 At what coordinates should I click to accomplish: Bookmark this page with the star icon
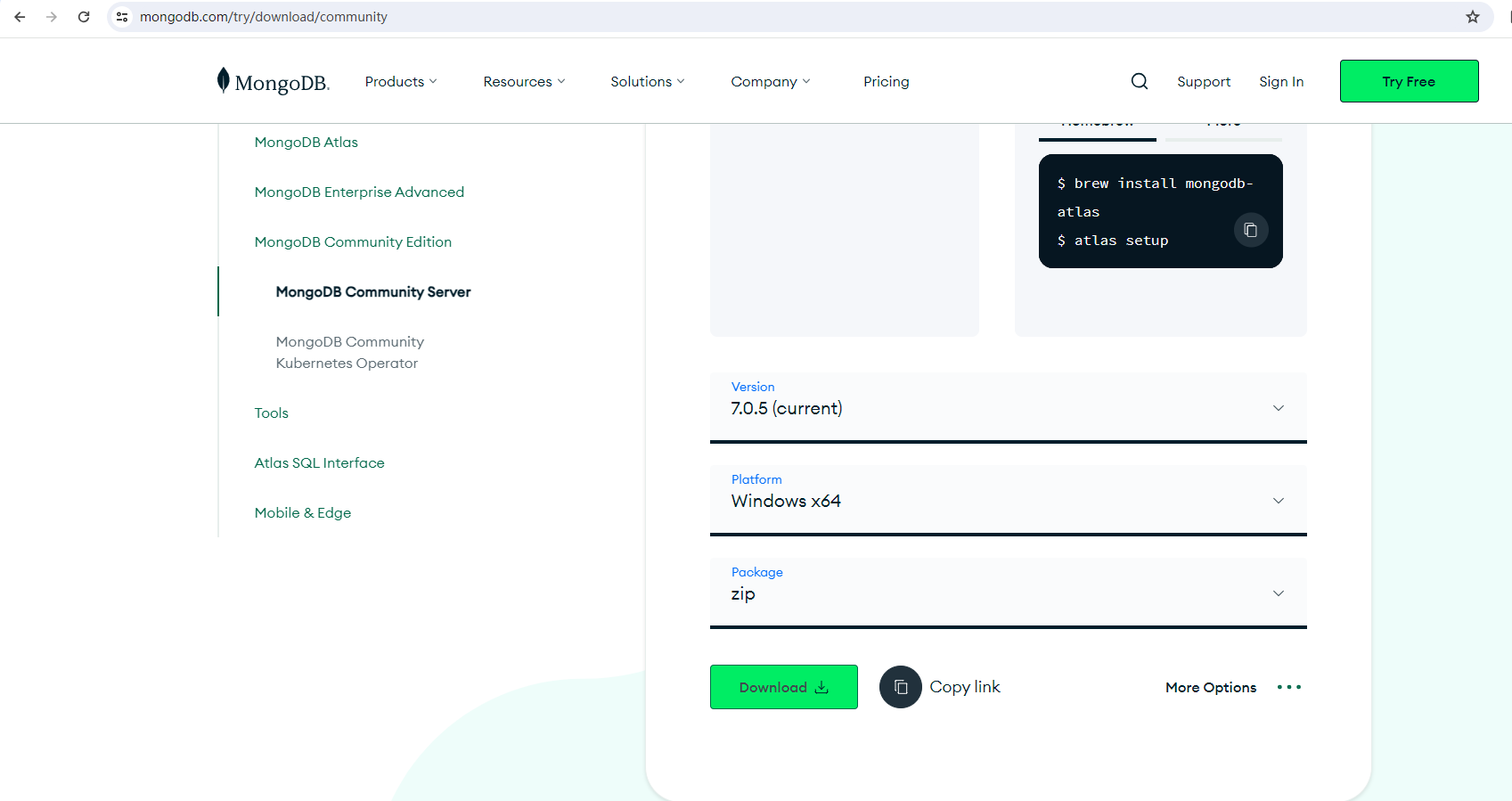point(1473,17)
